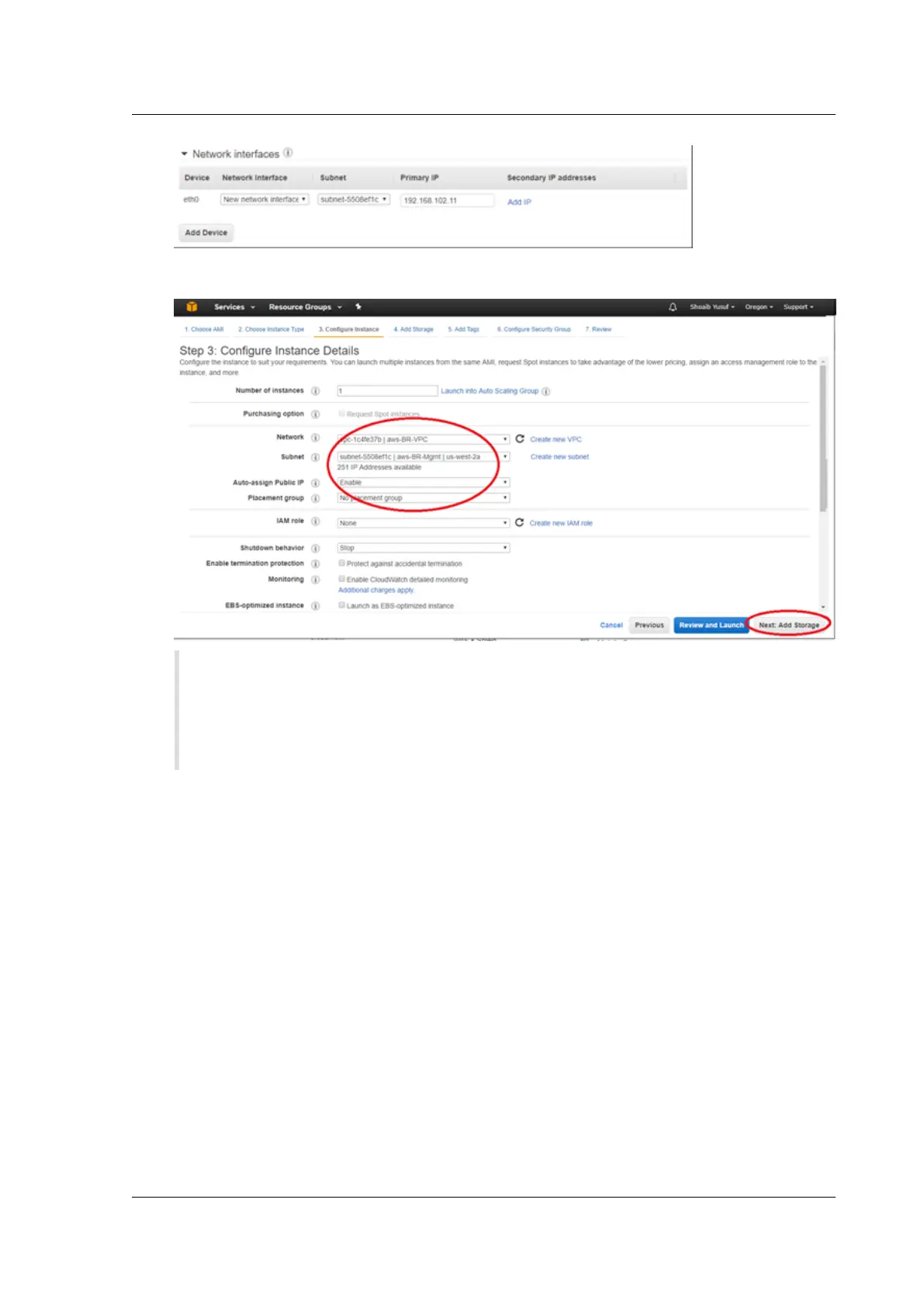This screenshot has width=924, height=1307.
Task: Click info icon beside Enable termination protection
Action: coord(316,564)
